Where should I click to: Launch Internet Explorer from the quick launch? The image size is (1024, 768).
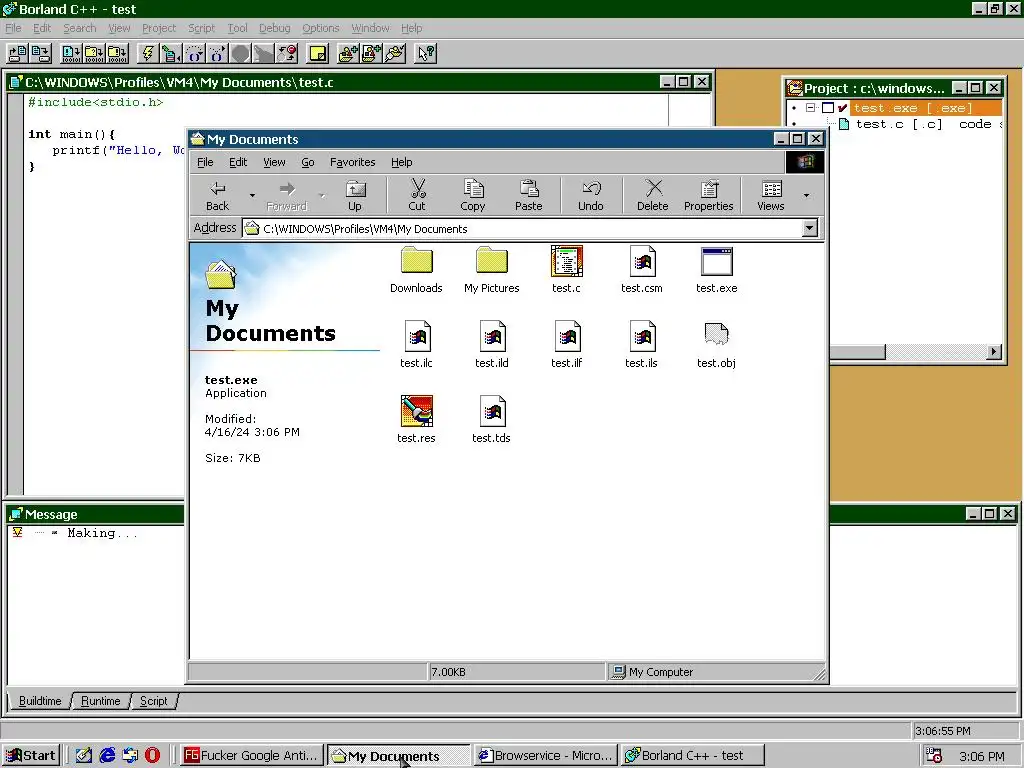pyautogui.click(x=106, y=756)
